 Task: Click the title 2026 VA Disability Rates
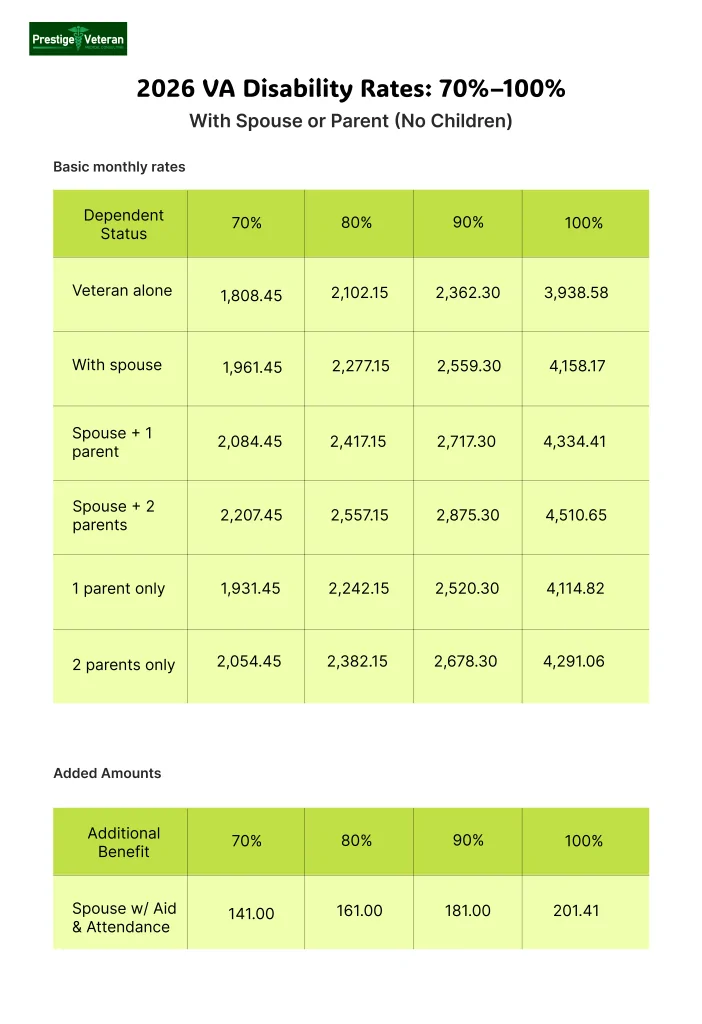point(351,89)
